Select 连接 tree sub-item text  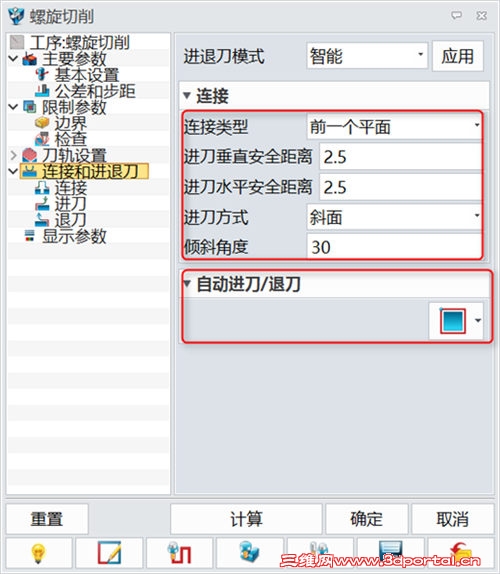71,187
